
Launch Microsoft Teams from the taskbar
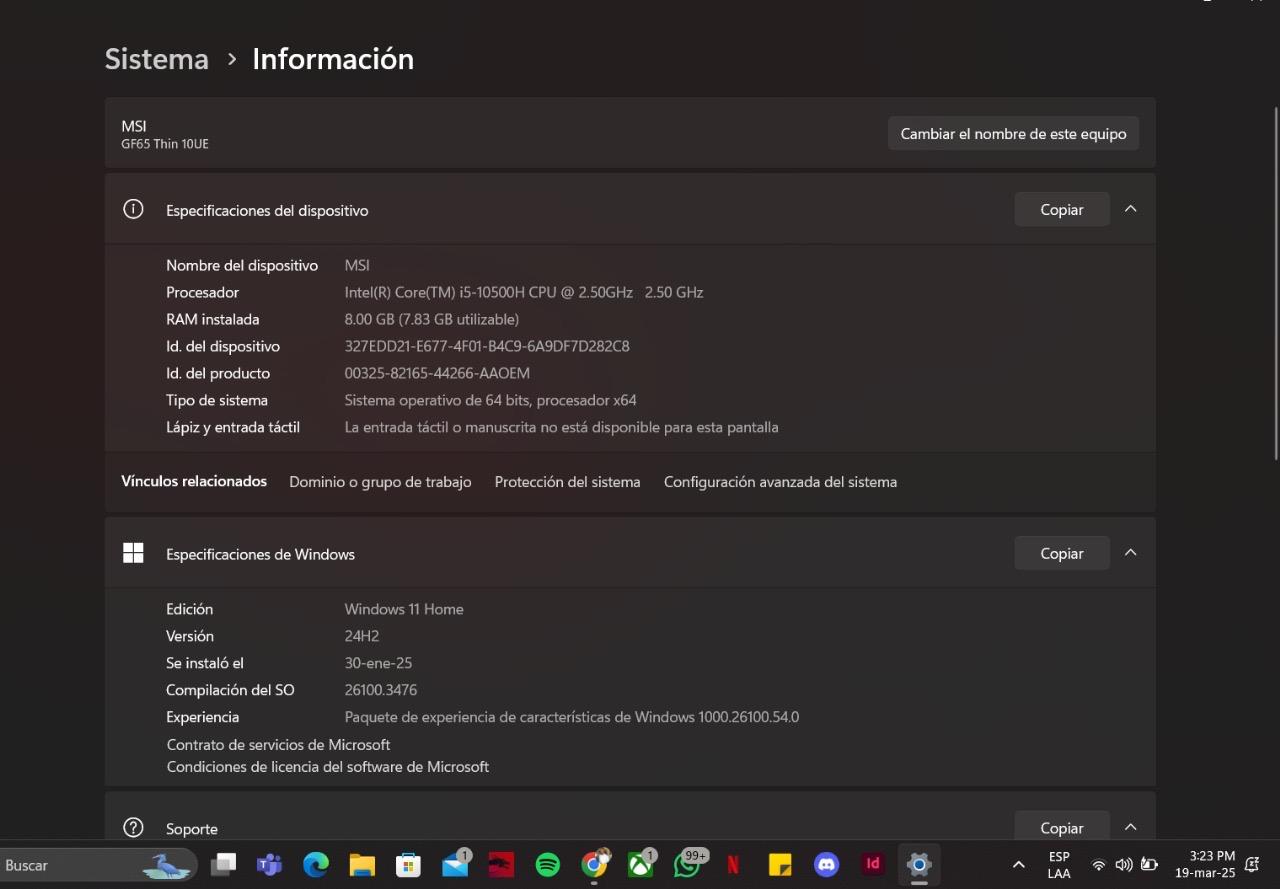coord(269,865)
